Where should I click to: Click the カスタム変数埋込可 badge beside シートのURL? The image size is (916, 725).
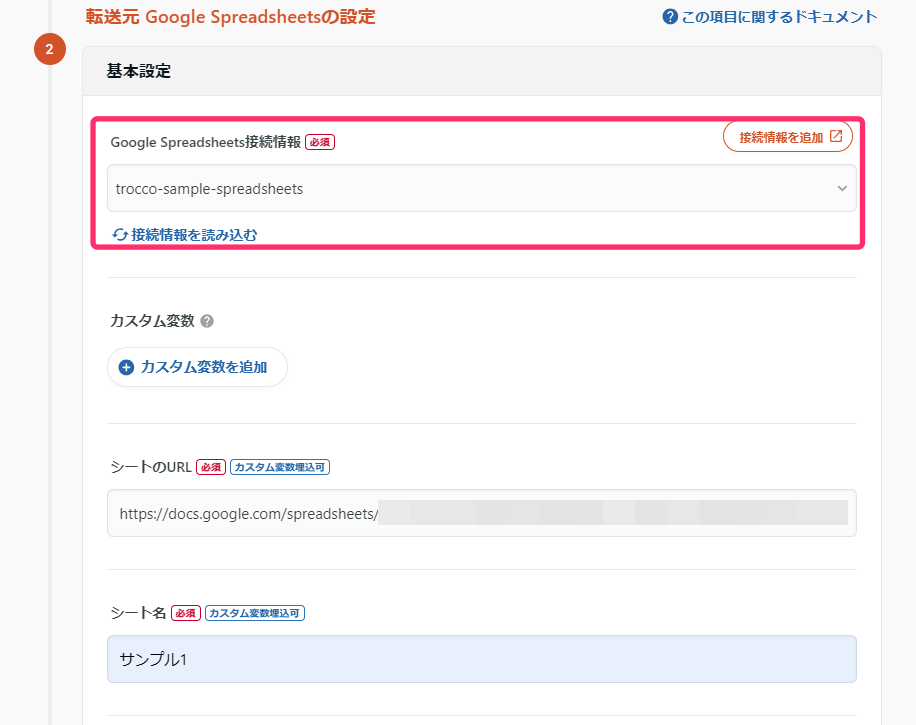pos(280,467)
